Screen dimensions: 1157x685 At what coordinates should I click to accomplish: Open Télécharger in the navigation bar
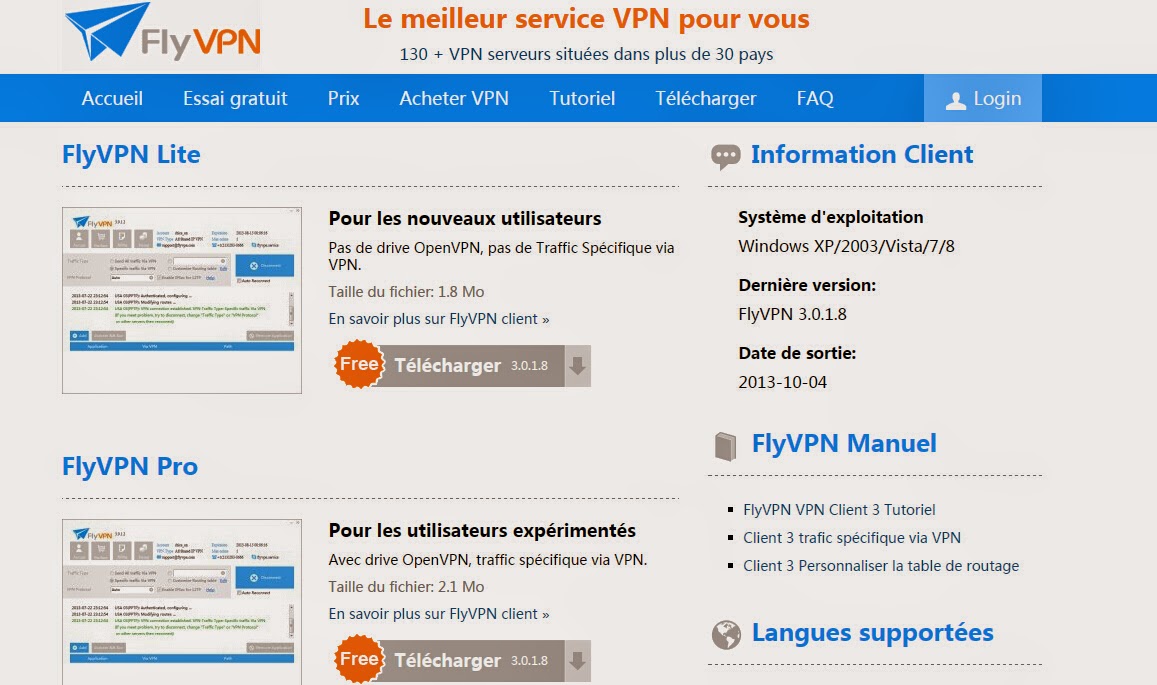(x=705, y=99)
